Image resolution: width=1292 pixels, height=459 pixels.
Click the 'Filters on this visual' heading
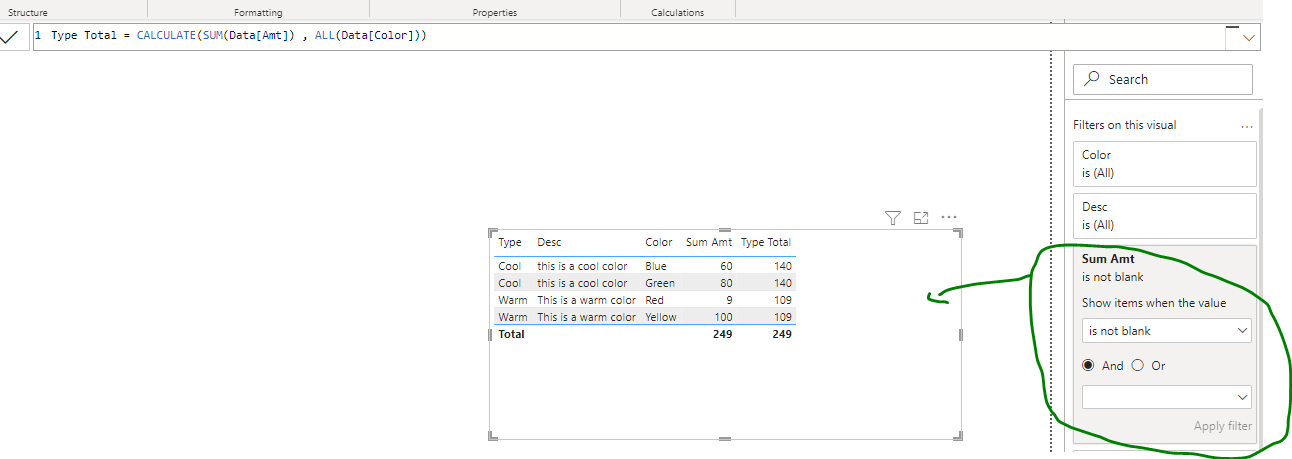1124,125
